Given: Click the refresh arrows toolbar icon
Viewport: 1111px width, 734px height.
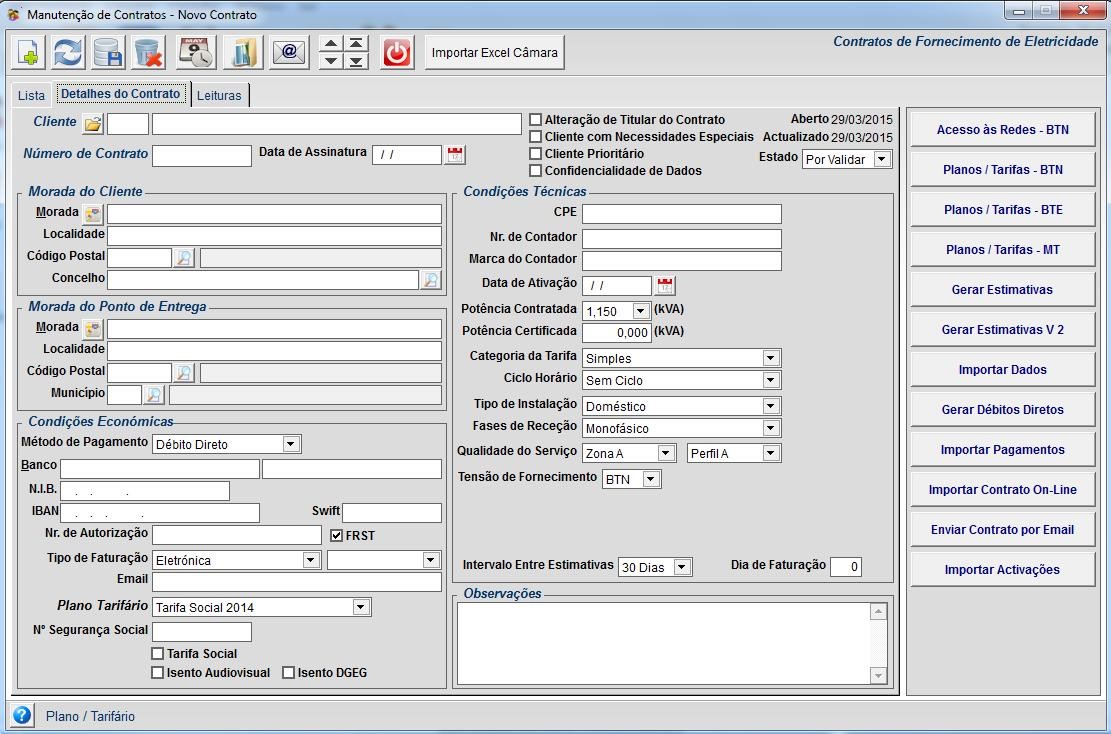Looking at the screenshot, I should tap(68, 53).
